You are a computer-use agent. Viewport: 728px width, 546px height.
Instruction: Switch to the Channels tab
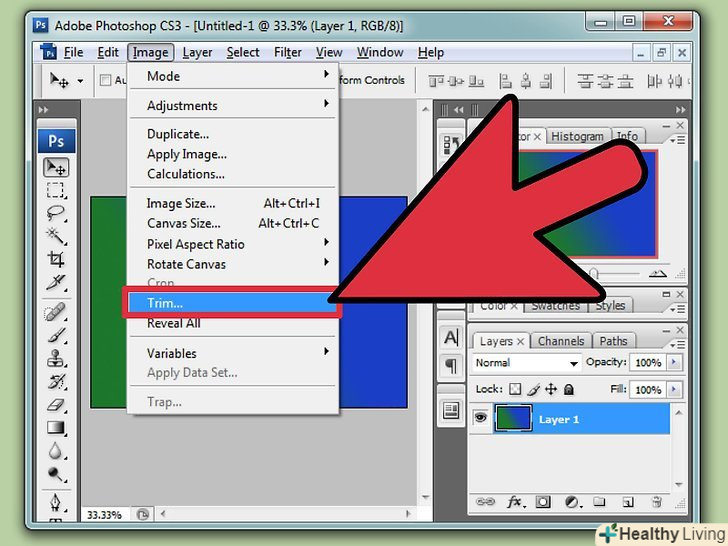point(561,341)
